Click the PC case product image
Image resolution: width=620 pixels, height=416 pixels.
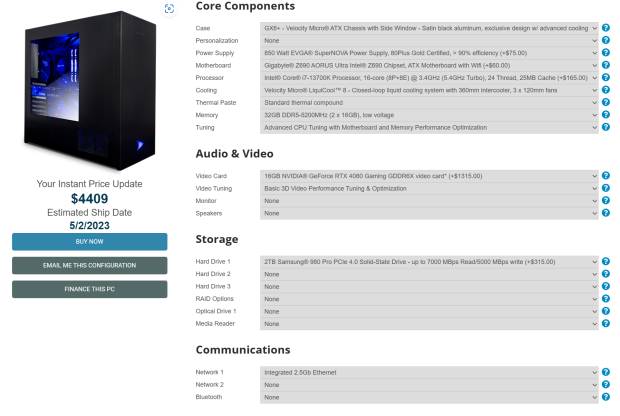pos(90,91)
